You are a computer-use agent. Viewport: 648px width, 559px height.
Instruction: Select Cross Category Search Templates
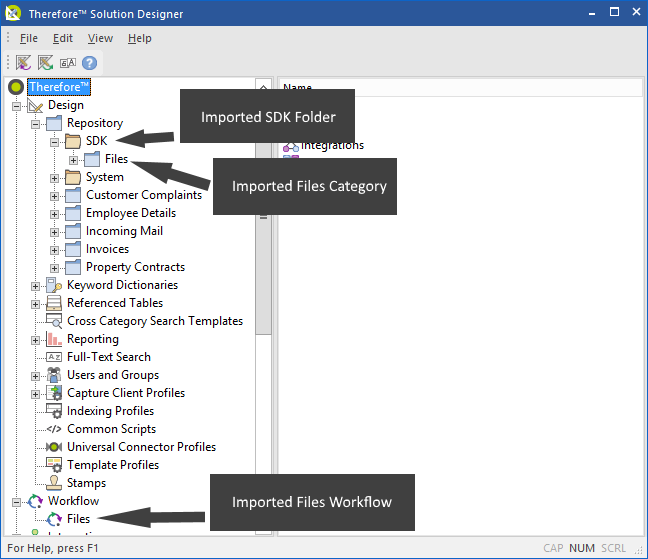[x=154, y=321]
